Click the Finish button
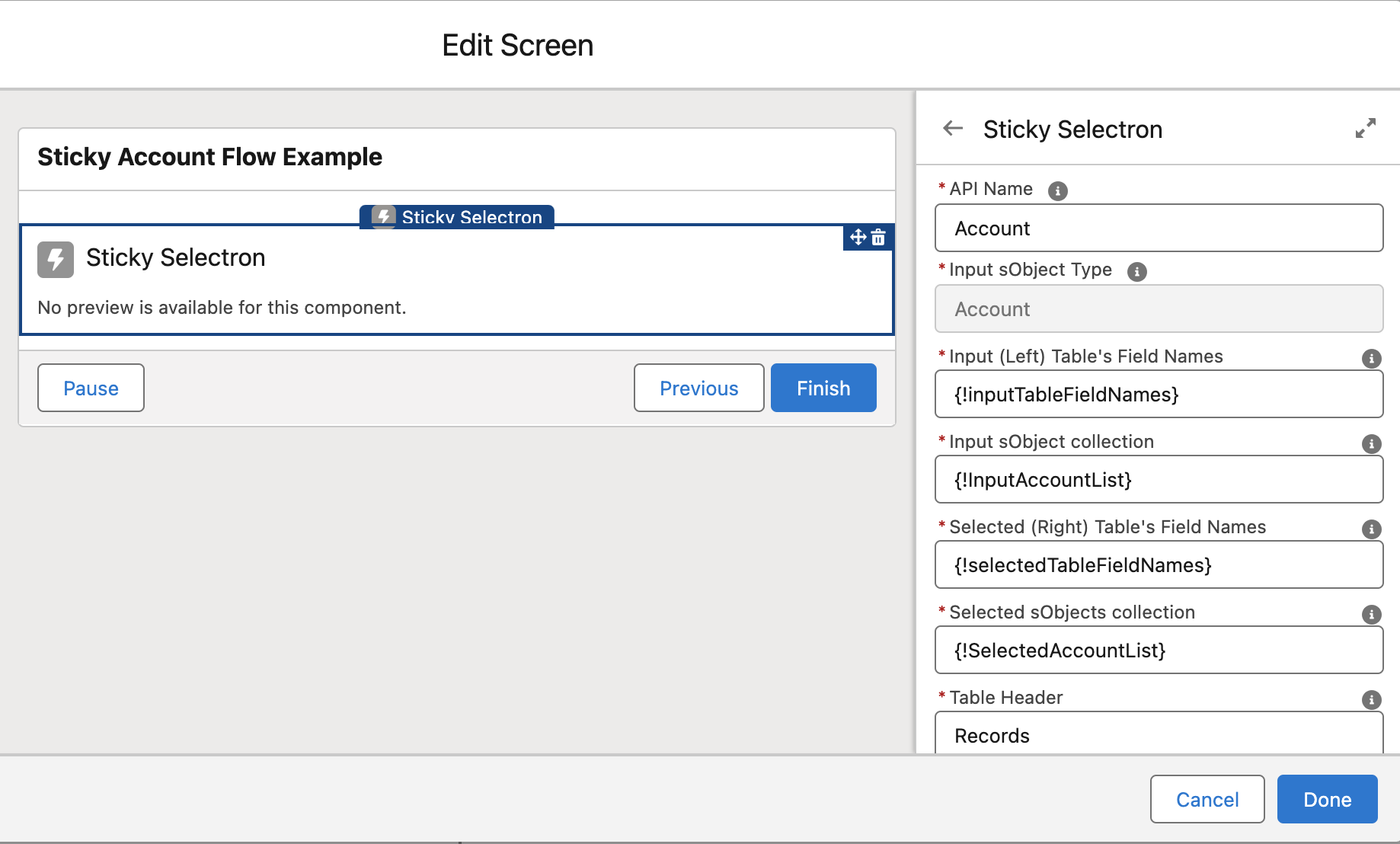 click(823, 388)
